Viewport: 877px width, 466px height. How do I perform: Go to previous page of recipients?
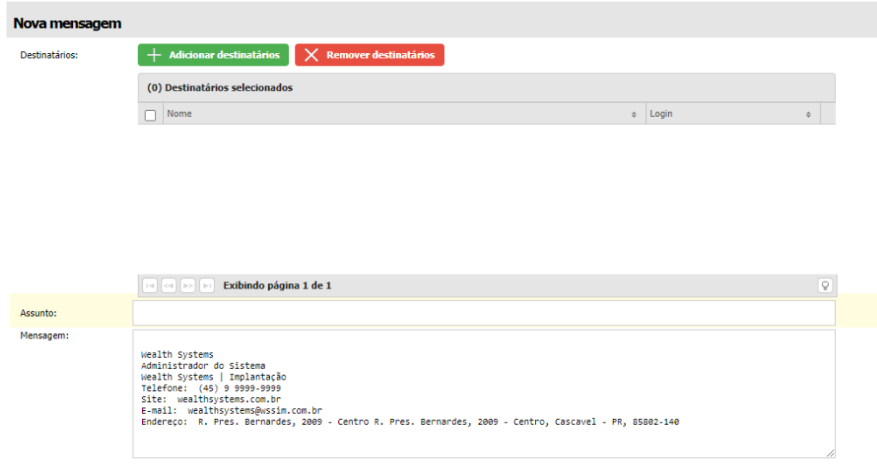[x=168, y=286]
